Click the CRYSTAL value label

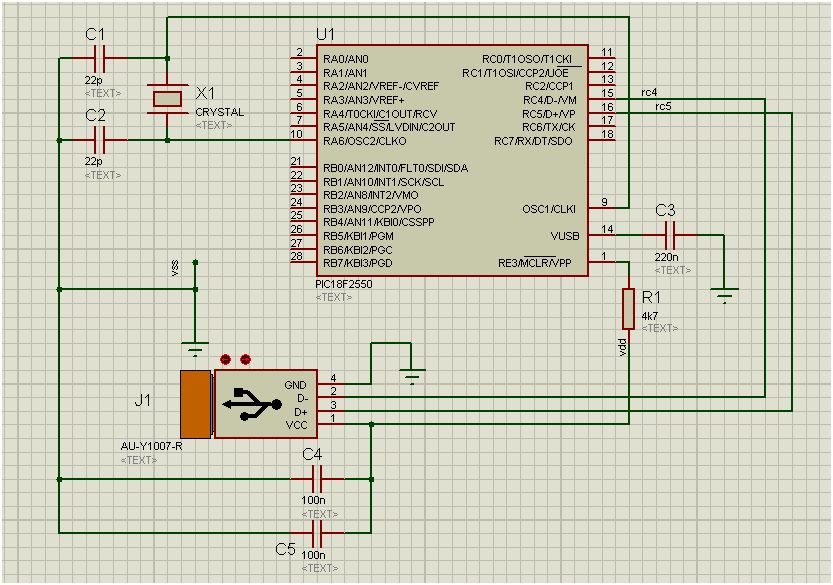pos(219,112)
